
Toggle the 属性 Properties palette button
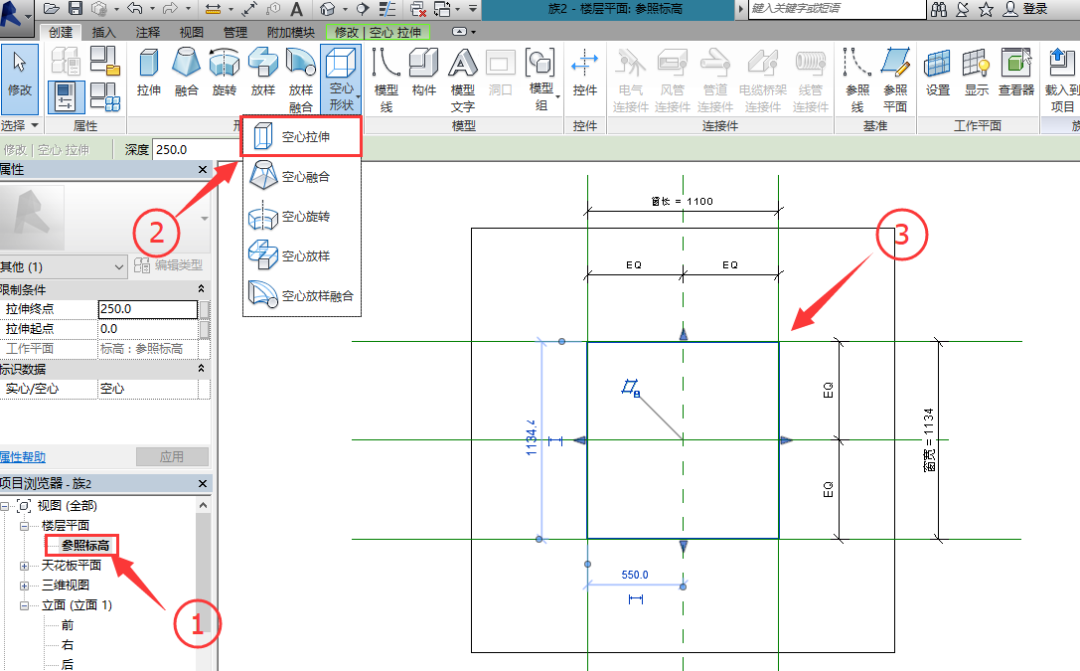(x=66, y=96)
